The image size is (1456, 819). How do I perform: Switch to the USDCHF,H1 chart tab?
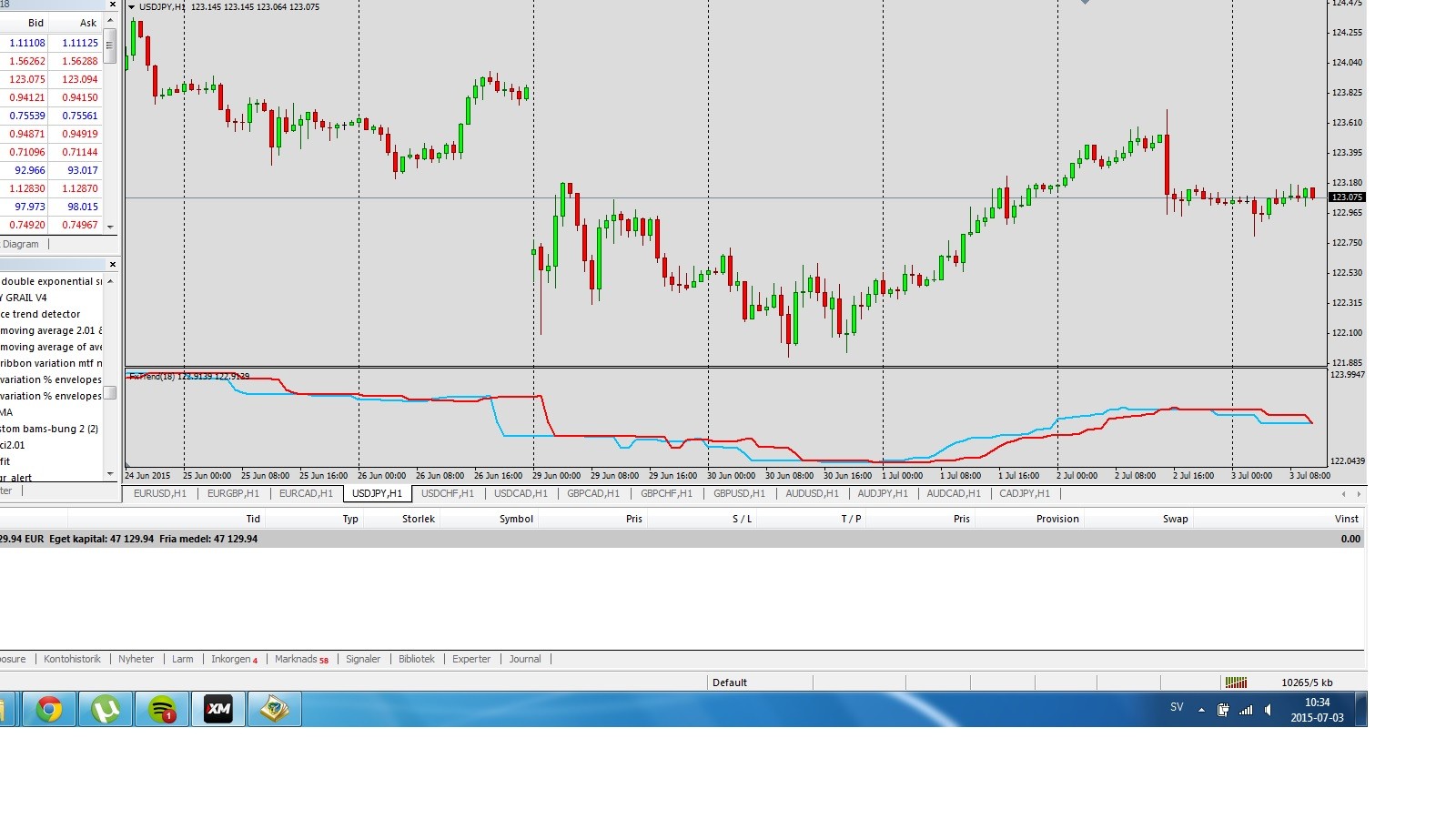point(448,493)
